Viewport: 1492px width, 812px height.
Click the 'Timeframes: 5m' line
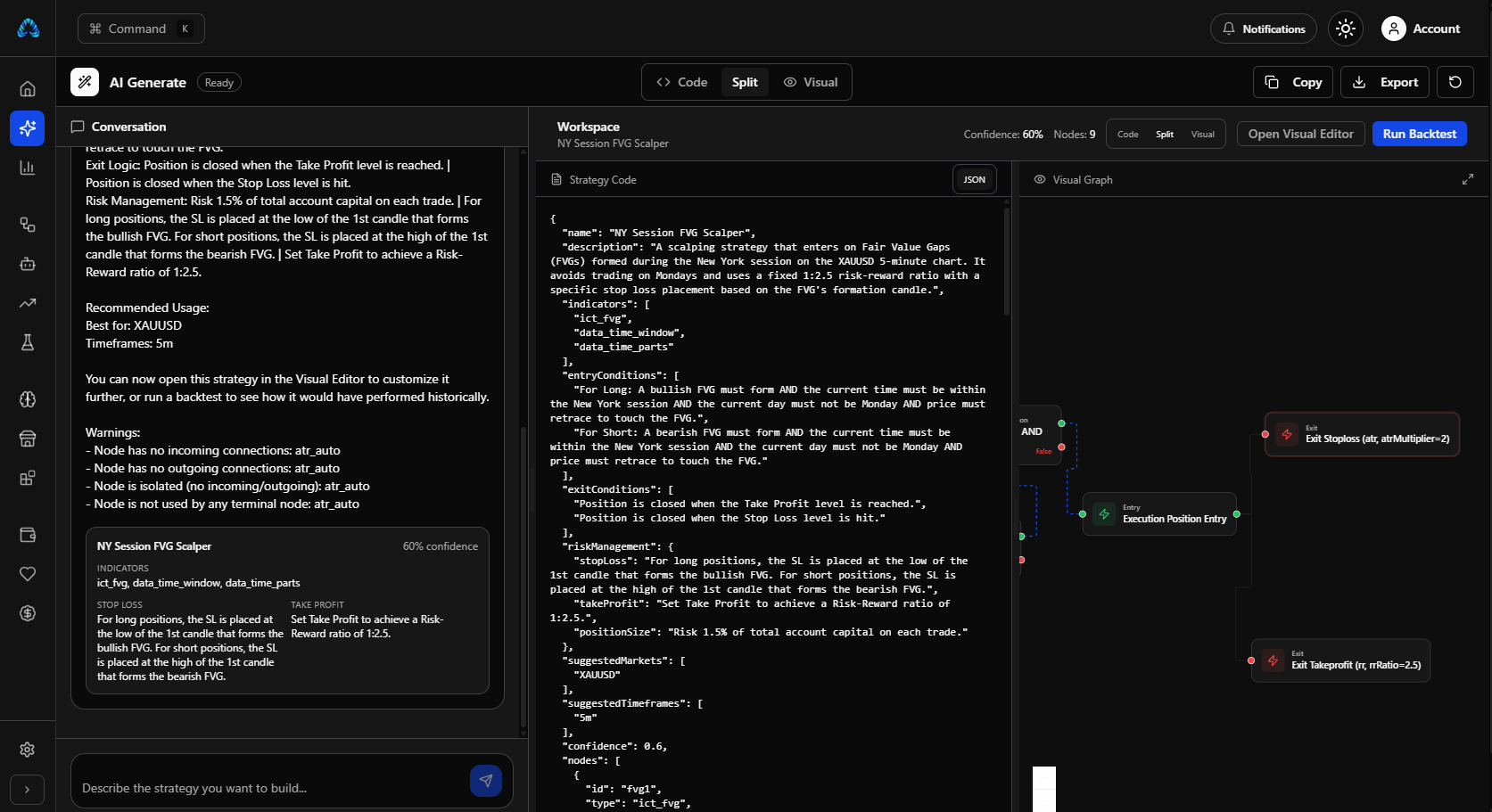[x=129, y=343]
